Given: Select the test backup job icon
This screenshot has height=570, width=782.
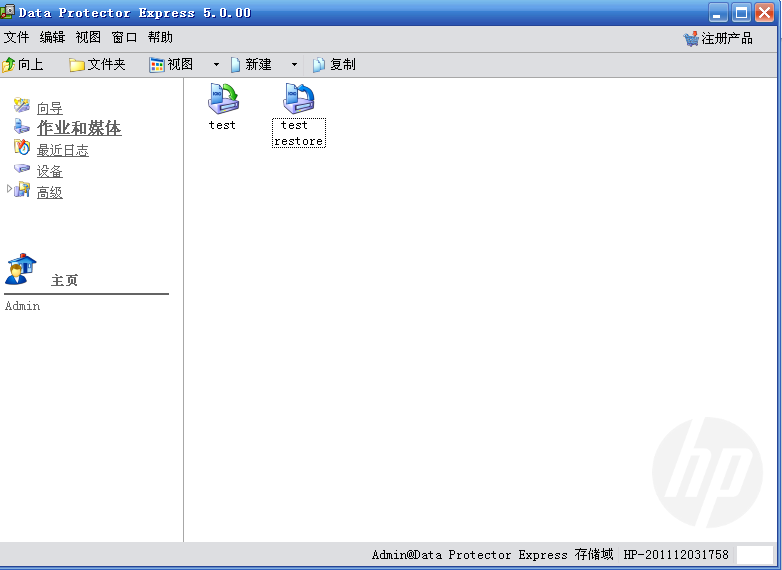Looking at the screenshot, I should [223, 98].
